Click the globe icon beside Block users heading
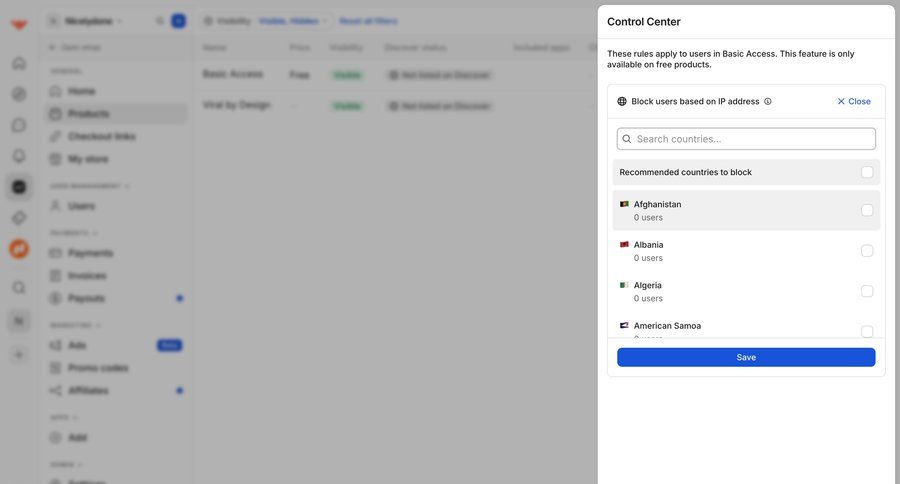Viewport: 900px width, 484px height. click(622, 101)
